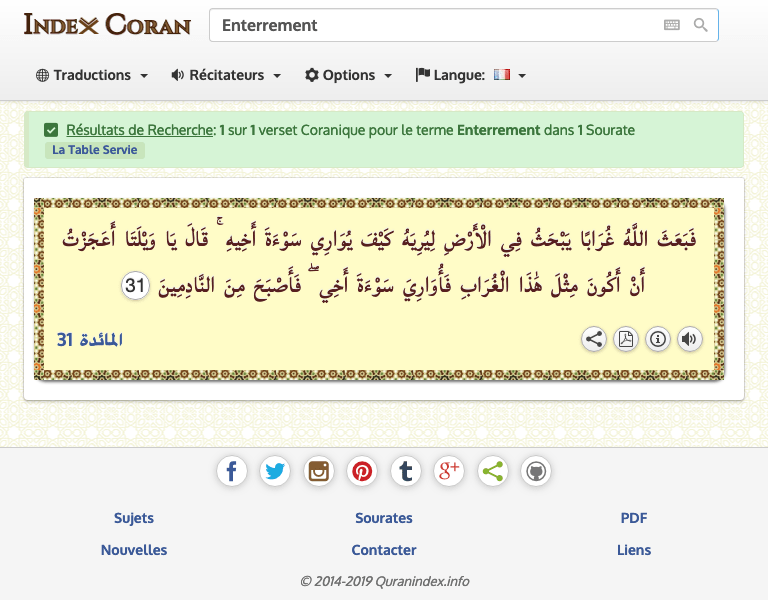Click the search magnifier icon

[701, 25]
